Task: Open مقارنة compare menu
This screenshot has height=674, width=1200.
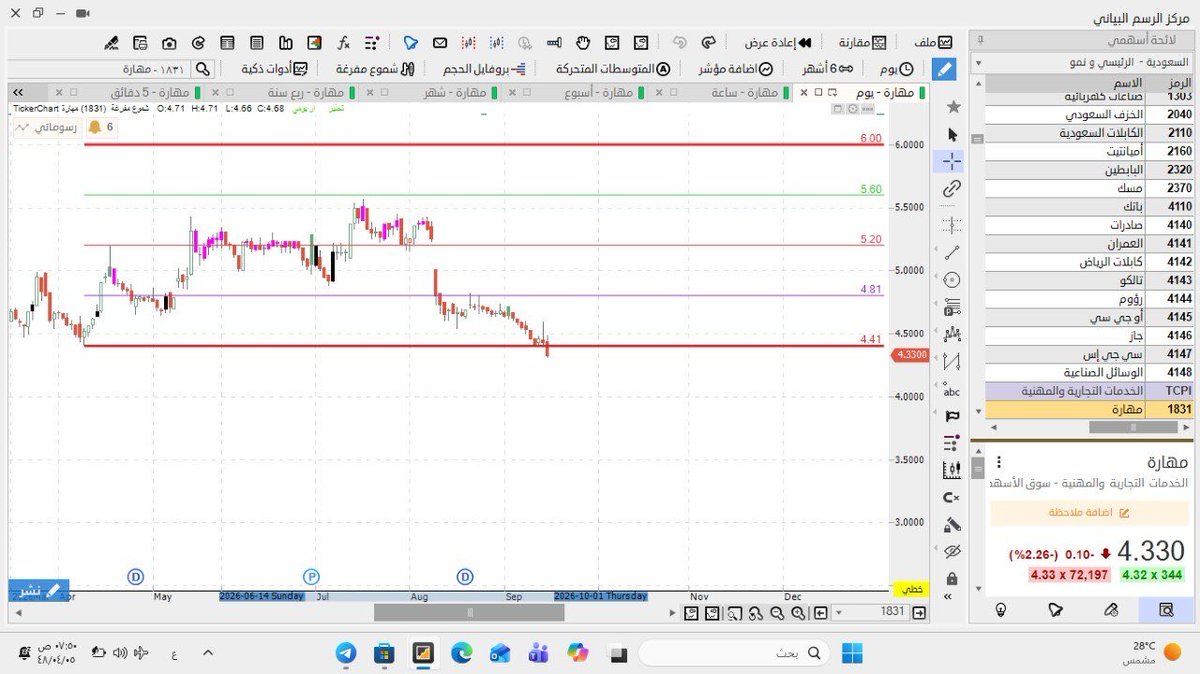Action: point(862,43)
